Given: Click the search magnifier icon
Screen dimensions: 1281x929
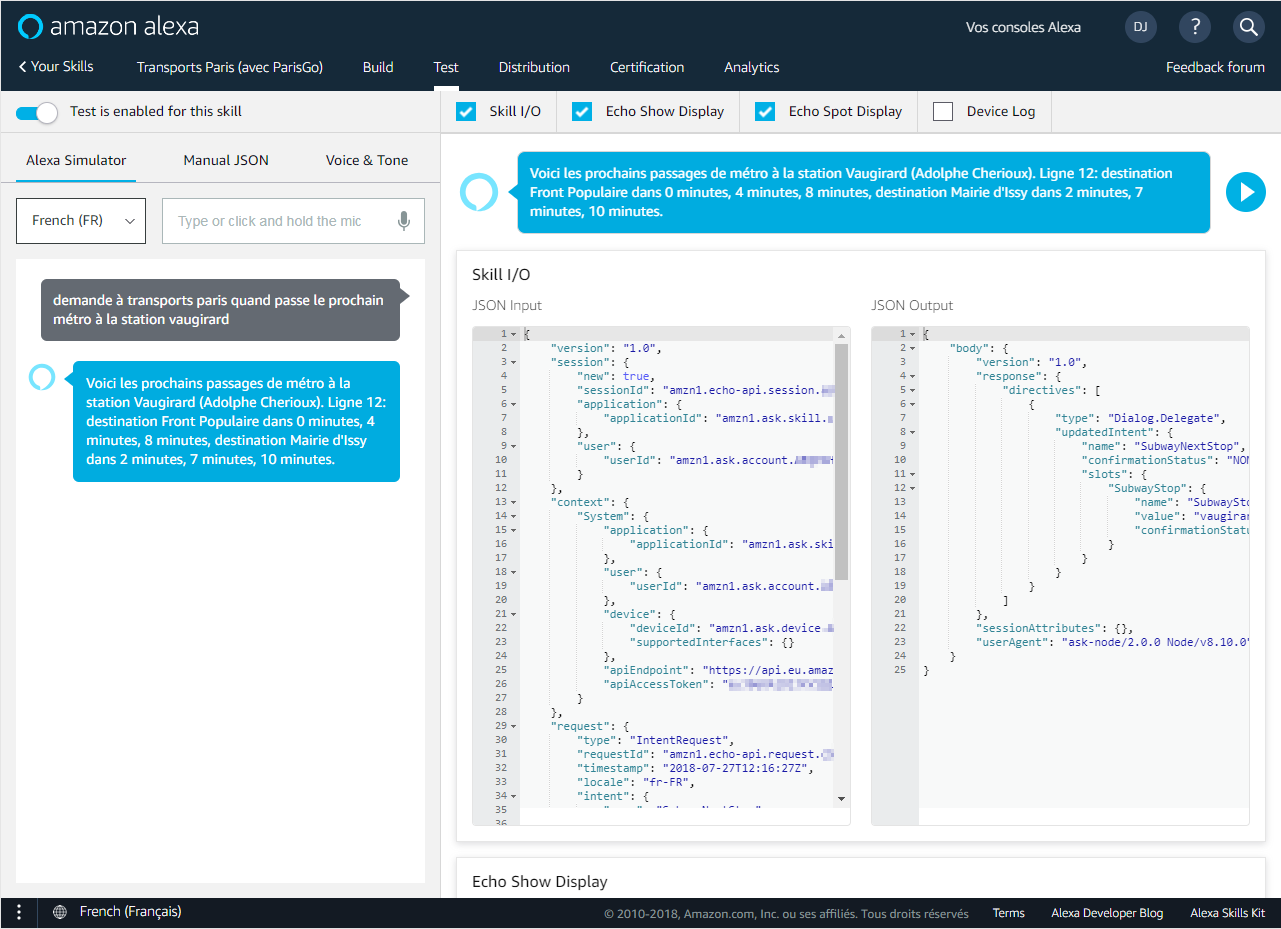Looking at the screenshot, I should [x=1248, y=27].
